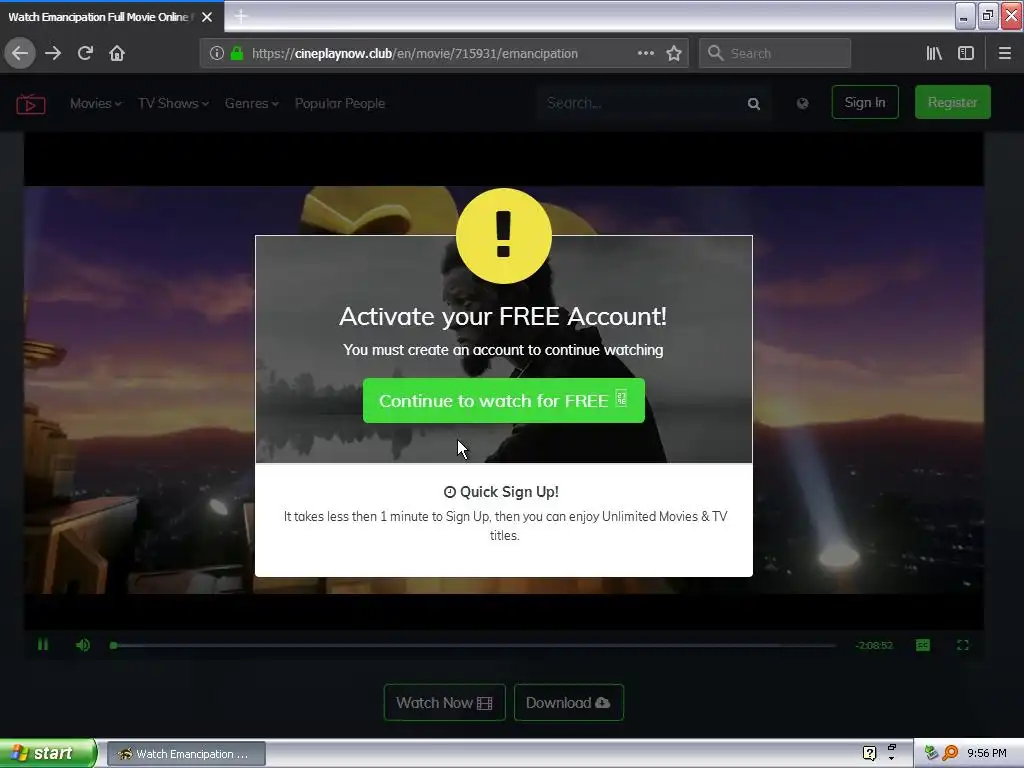
Task: Click the browser forward arrow
Action: (x=53, y=54)
